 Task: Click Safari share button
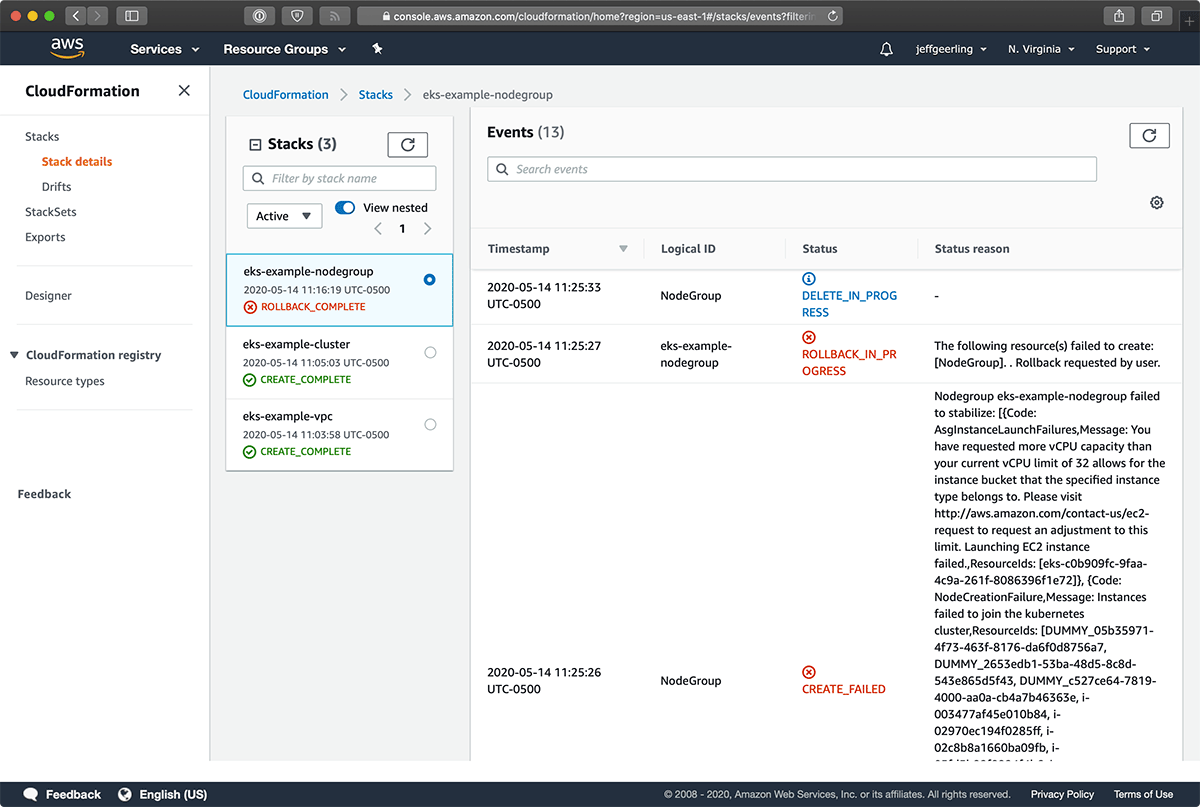1118,16
